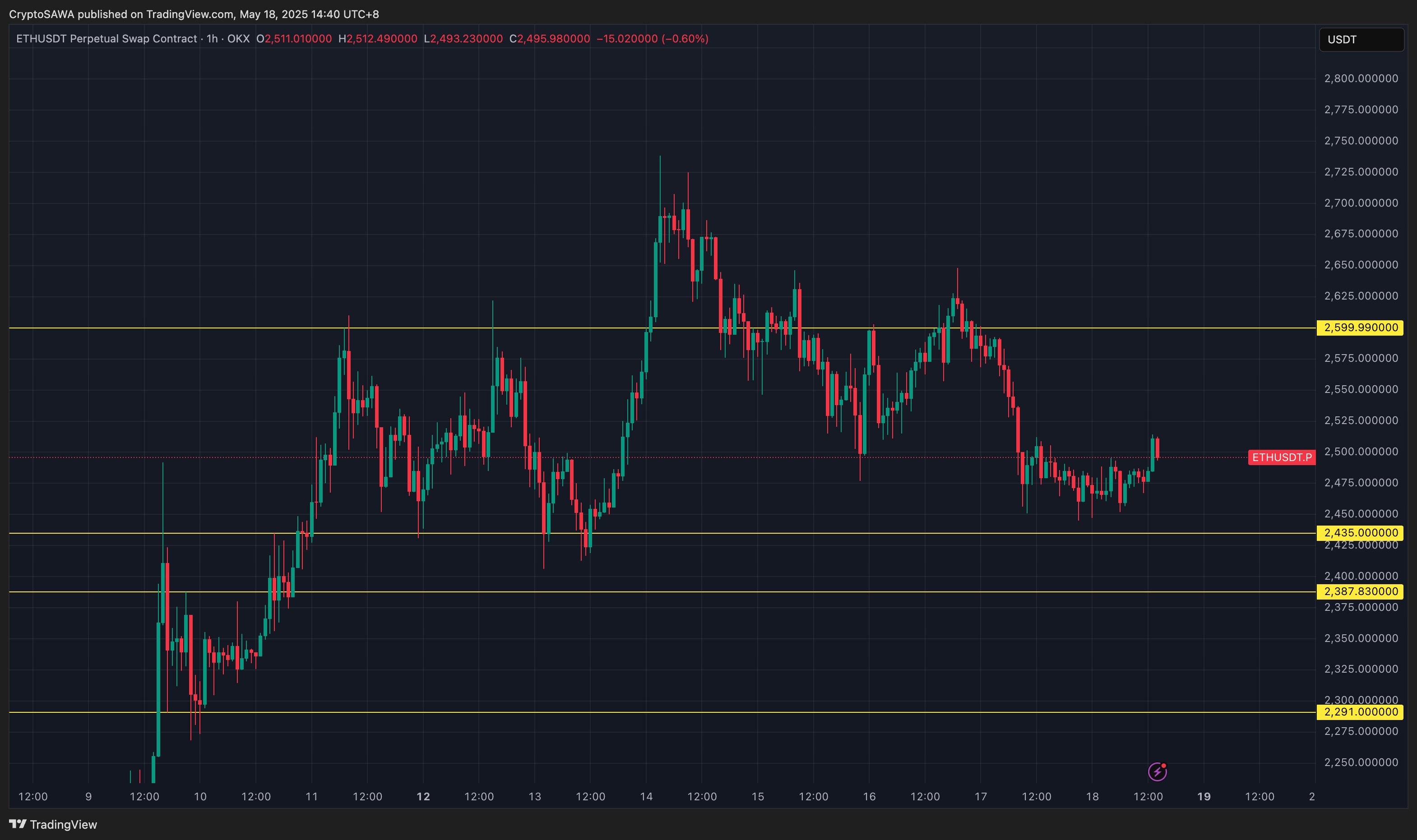Viewport: 1417px width, 840px height.
Task: Click the date label 14 on time axis
Action: coord(646,796)
